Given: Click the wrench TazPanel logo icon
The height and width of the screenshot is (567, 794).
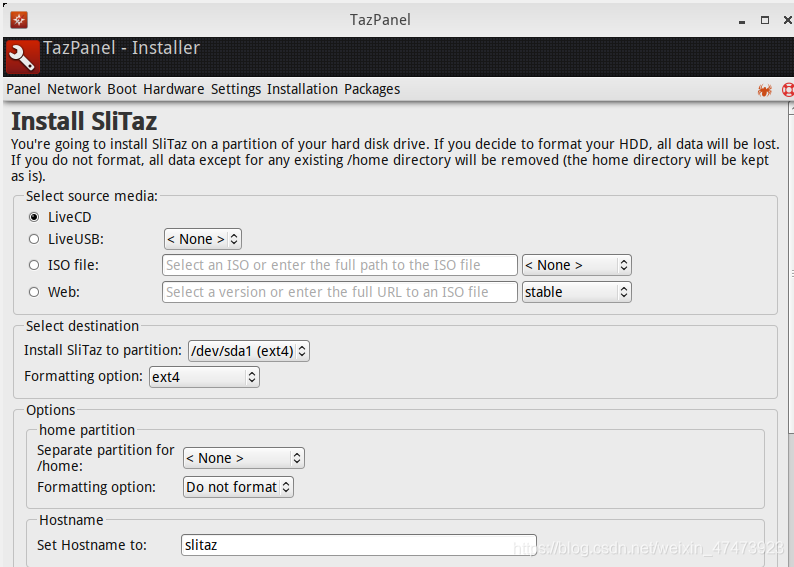Looking at the screenshot, I should click(22, 57).
